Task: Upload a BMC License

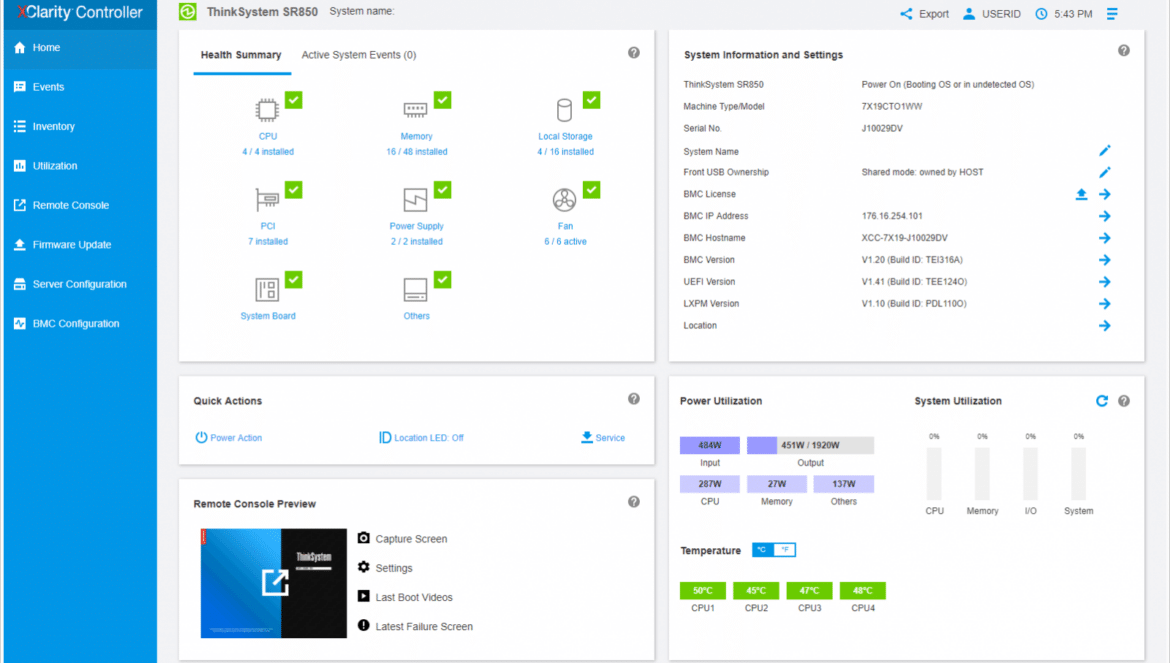Action: pos(1081,194)
